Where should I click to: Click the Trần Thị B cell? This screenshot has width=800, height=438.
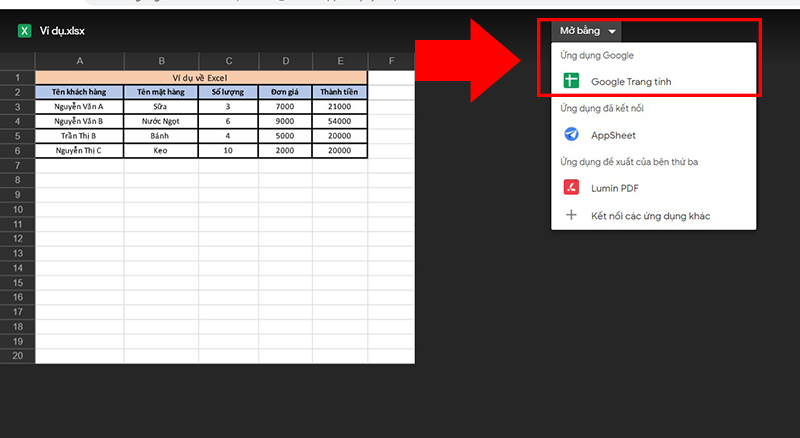click(79, 136)
